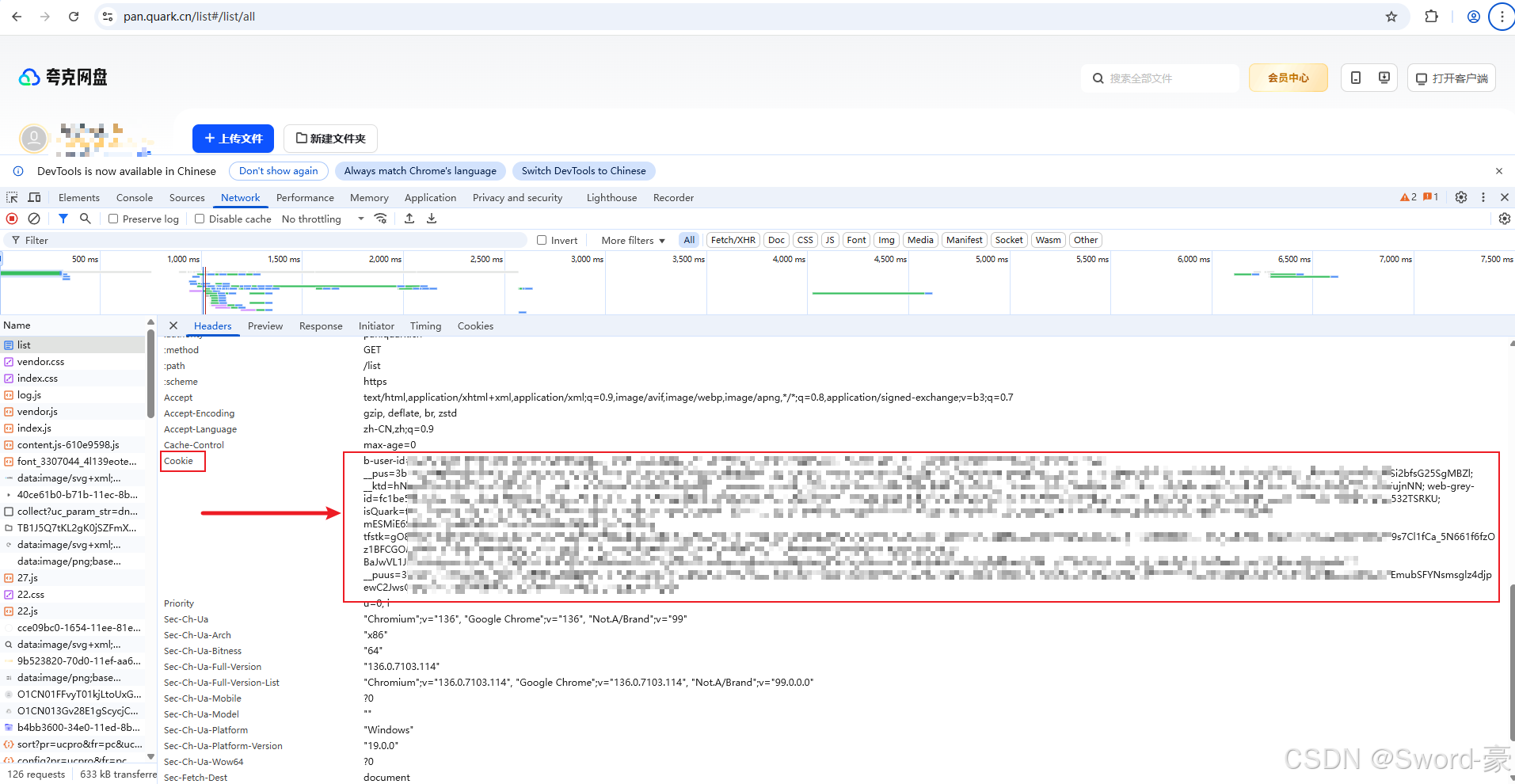Click the 新建文件夹 new folder button
Viewport: 1515px width, 784px height.
pyautogui.click(x=330, y=139)
